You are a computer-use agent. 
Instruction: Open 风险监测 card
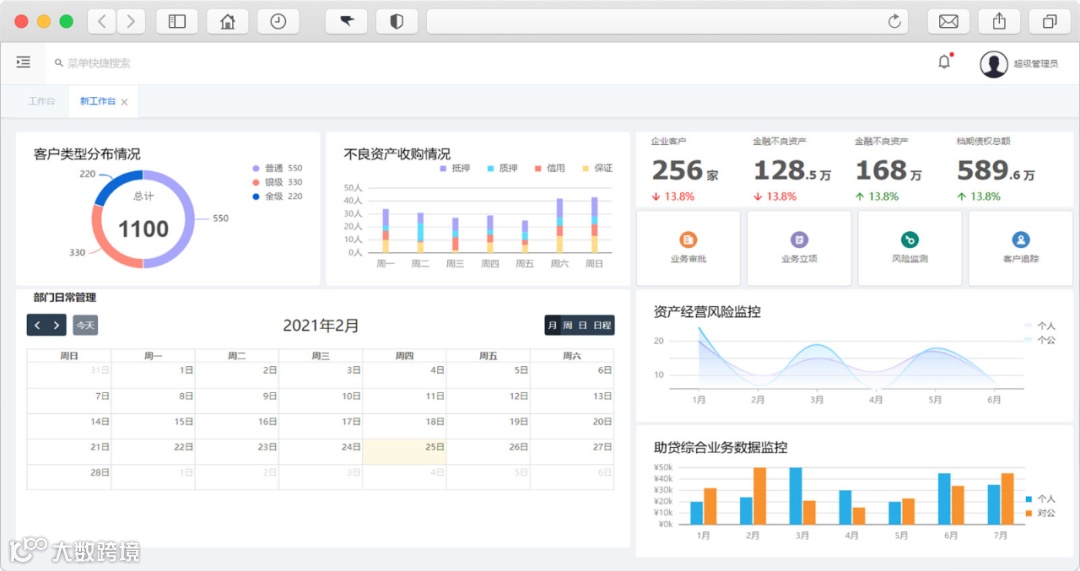tap(909, 248)
